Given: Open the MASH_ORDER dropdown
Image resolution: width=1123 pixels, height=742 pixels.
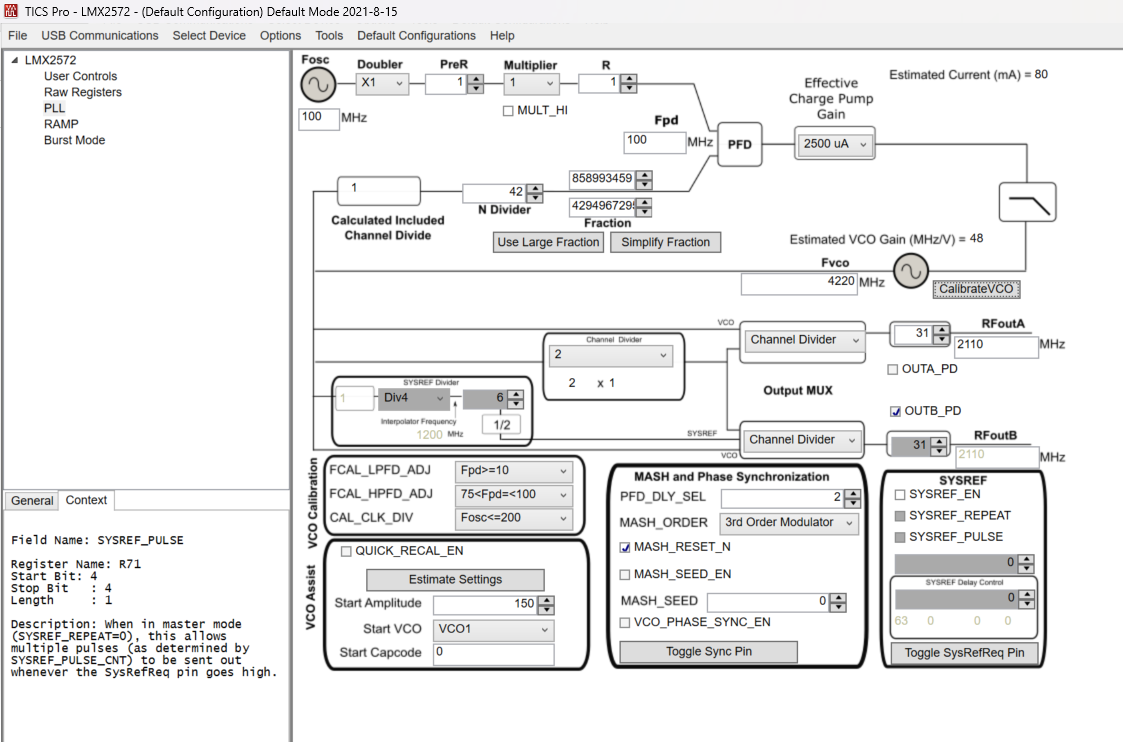Looking at the screenshot, I should pyautogui.click(x=789, y=523).
